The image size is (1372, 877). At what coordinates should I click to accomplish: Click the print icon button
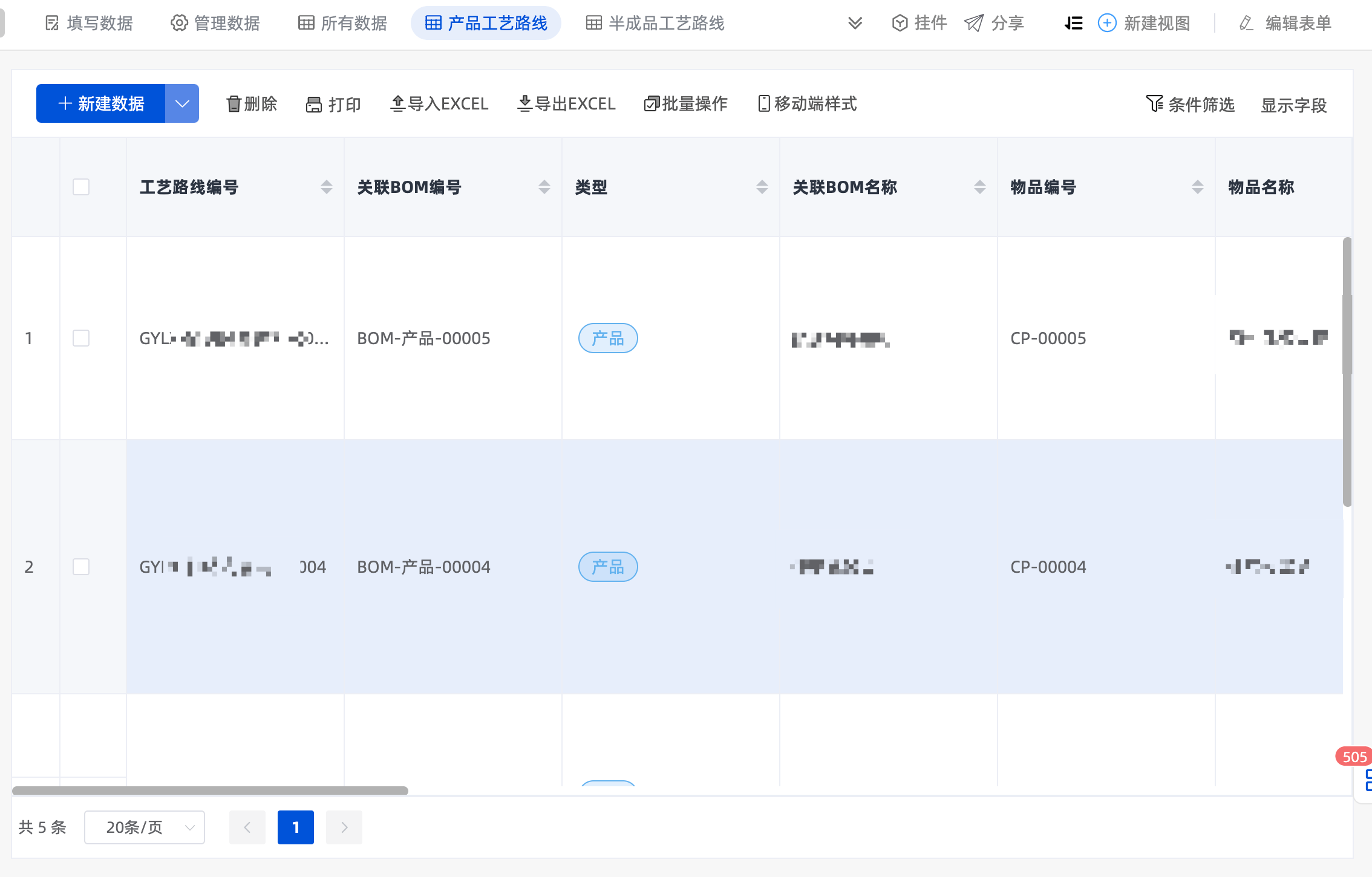coord(313,105)
